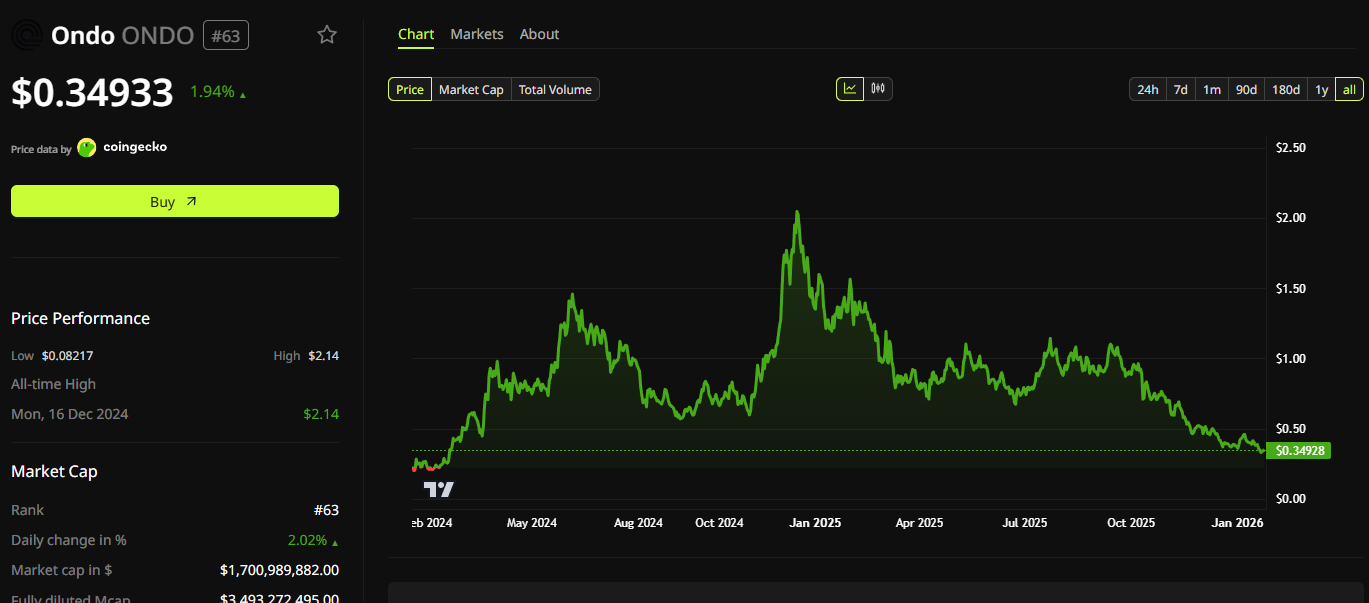Click the Ondo coin logo

coord(27,34)
